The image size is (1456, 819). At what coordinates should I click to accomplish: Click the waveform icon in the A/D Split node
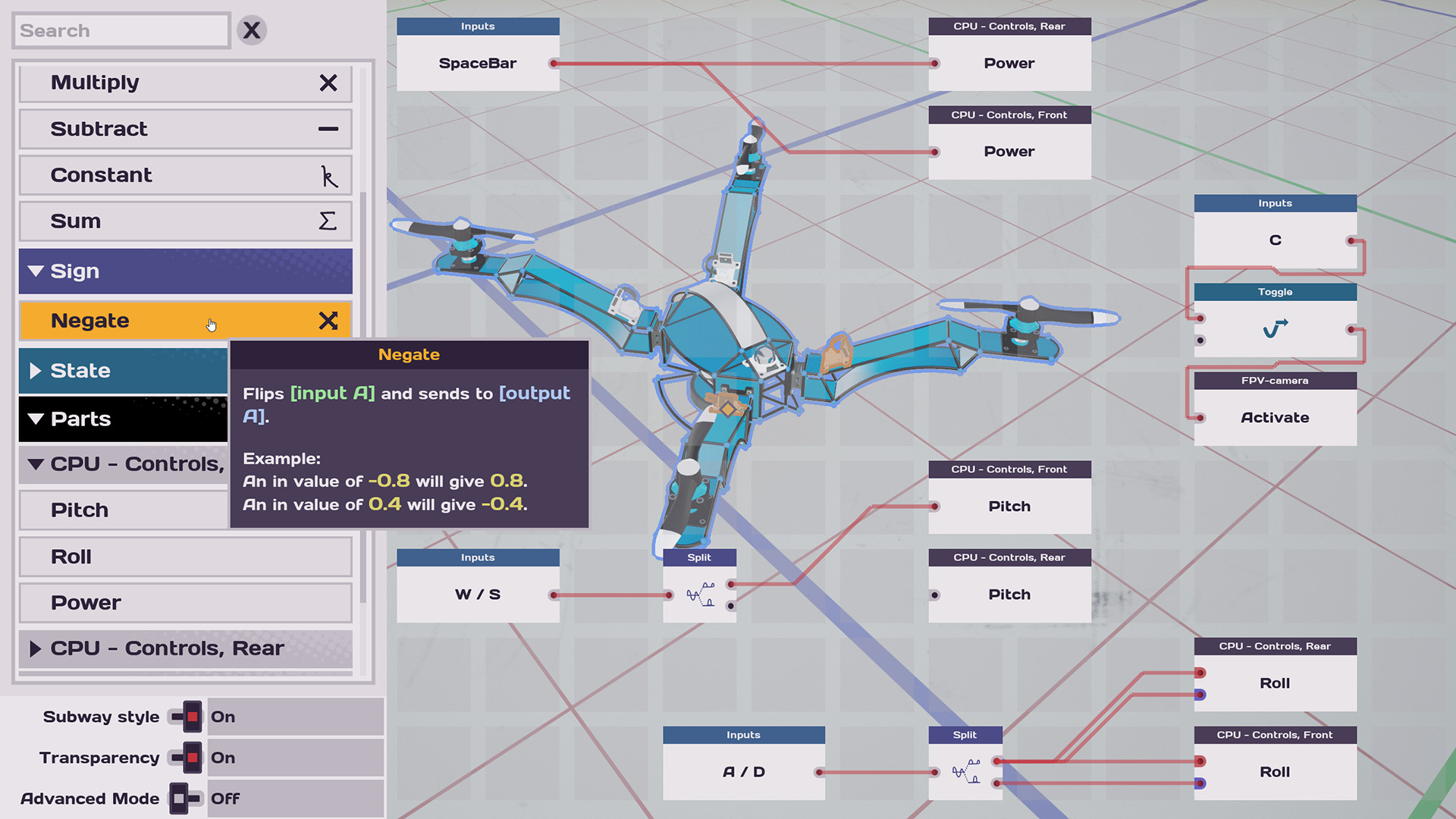click(965, 772)
